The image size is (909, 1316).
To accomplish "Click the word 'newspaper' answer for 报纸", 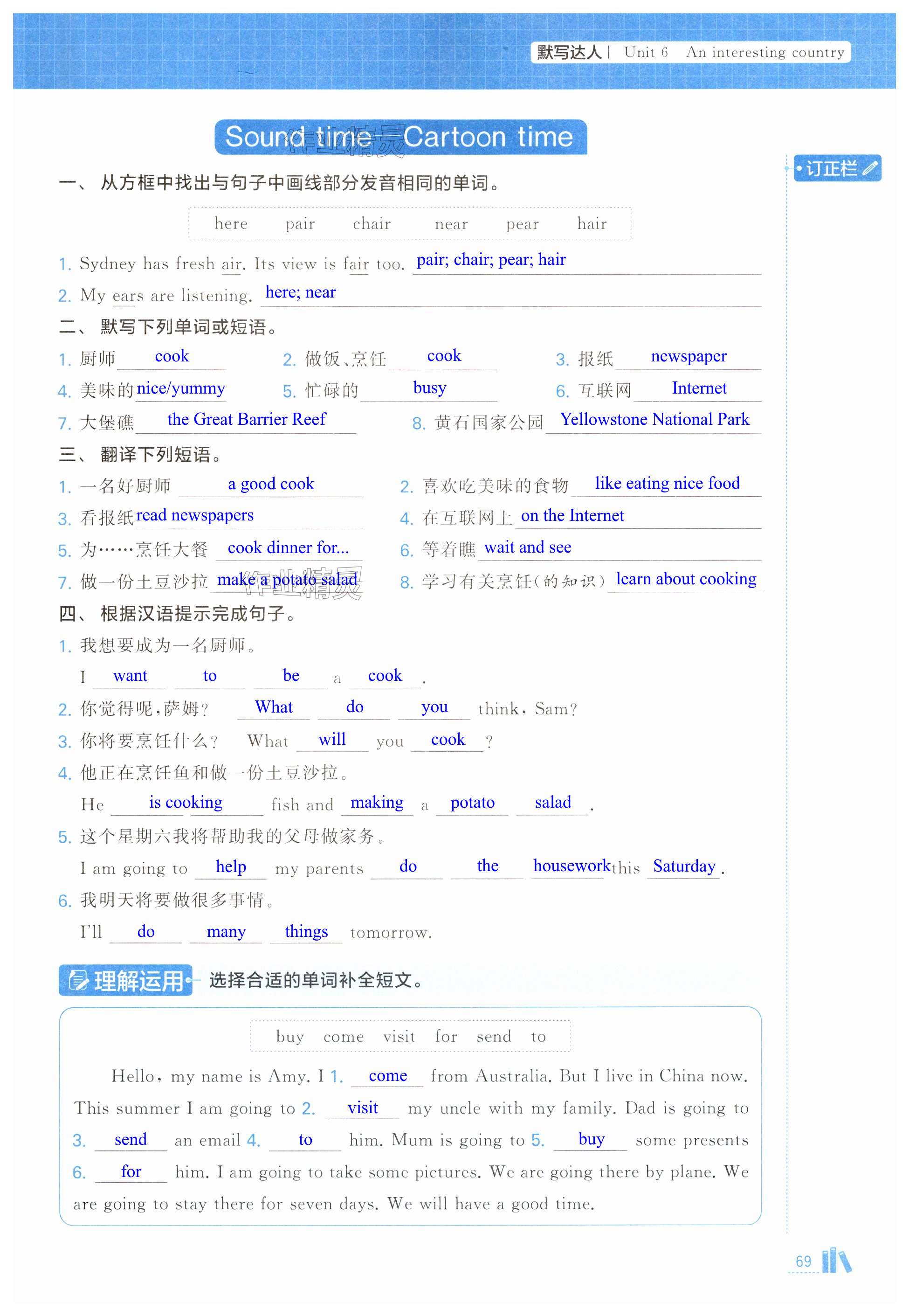I will coord(688,356).
